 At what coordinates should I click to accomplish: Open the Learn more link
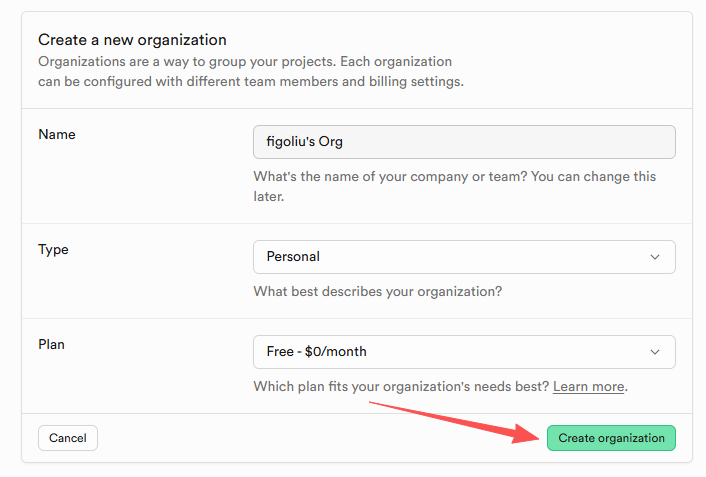point(589,387)
